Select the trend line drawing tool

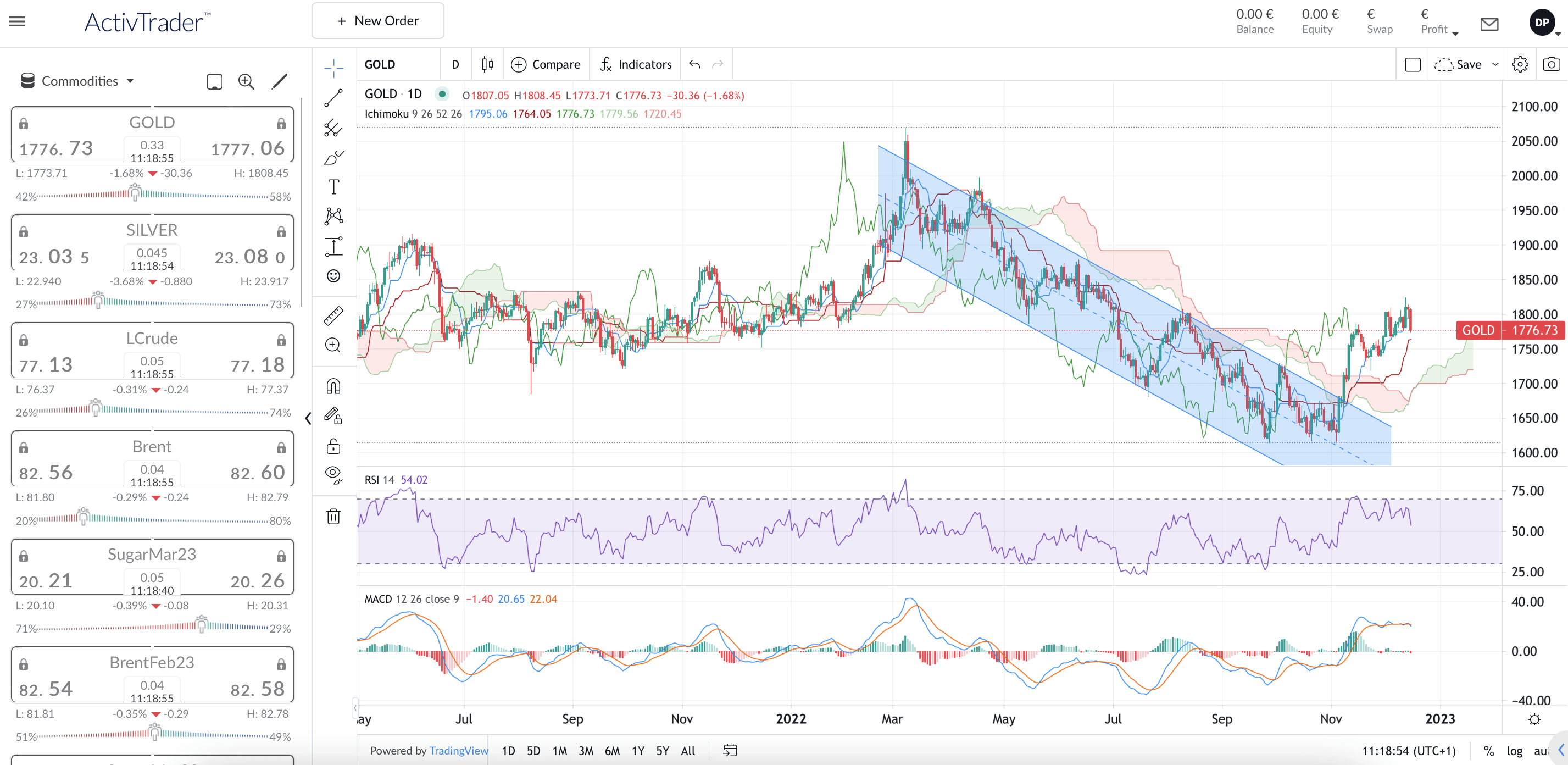333,97
